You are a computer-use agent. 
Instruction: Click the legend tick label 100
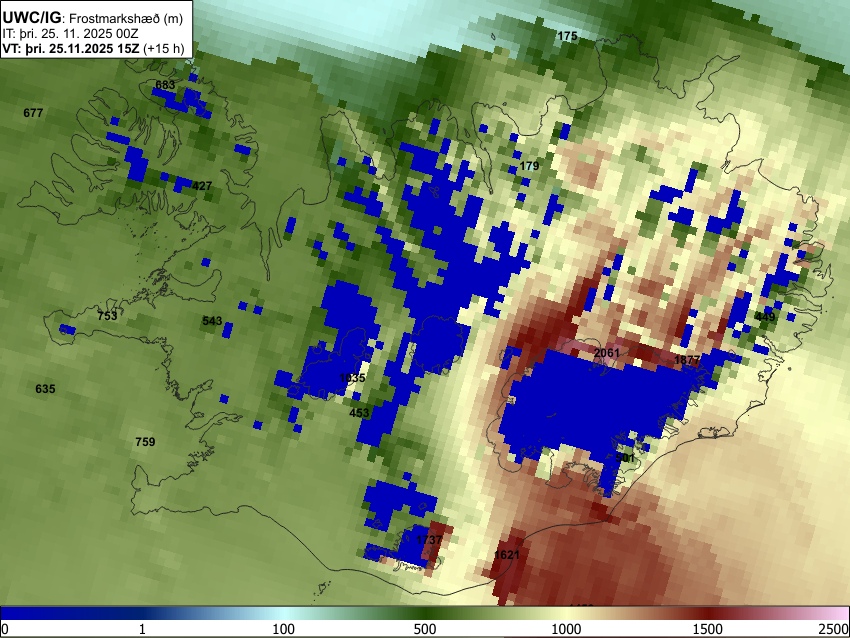(283, 629)
